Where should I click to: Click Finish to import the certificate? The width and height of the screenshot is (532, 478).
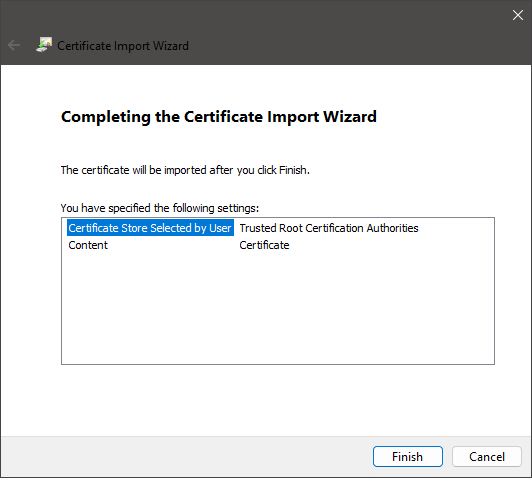click(407, 456)
